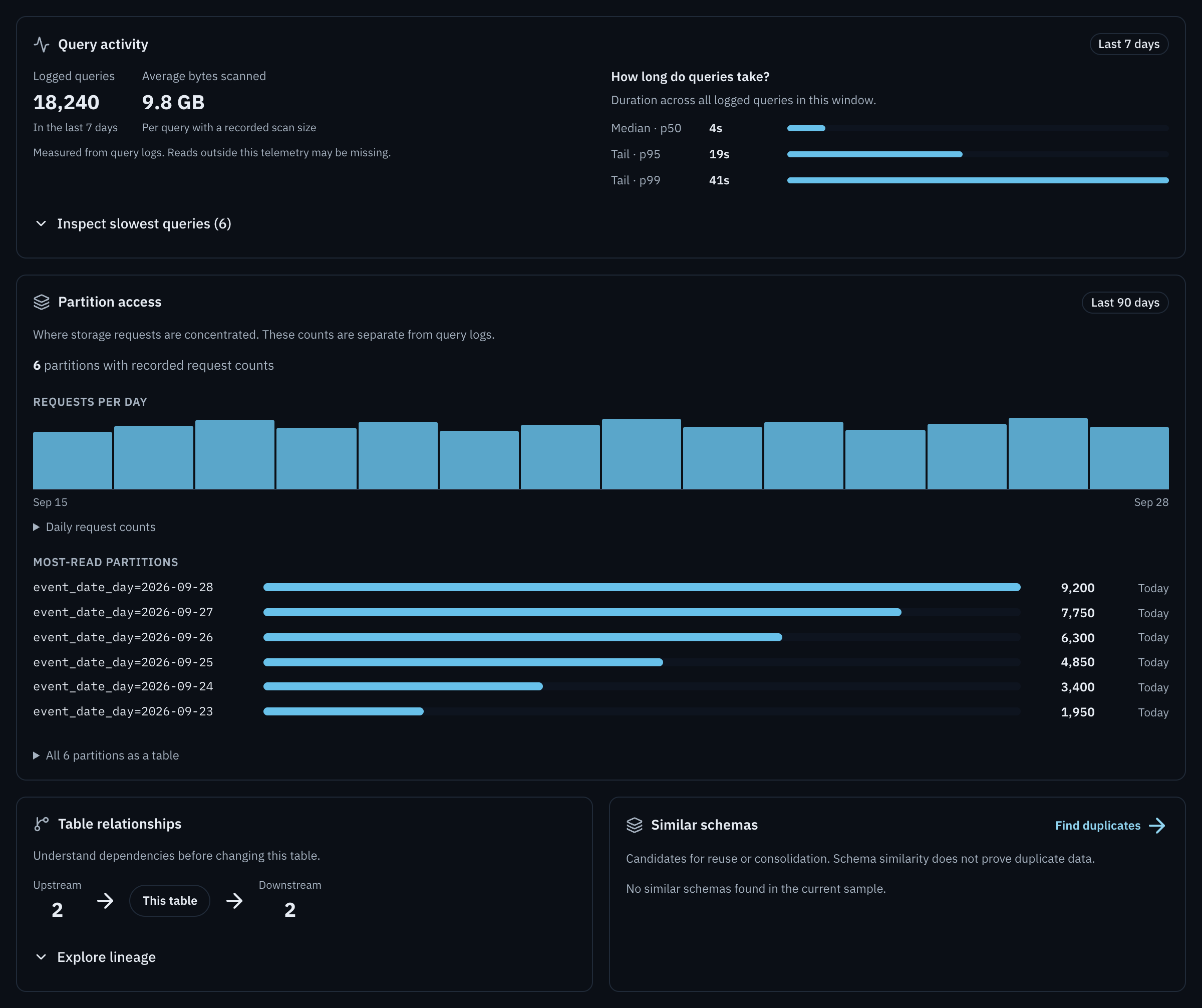The image size is (1202, 1008).
Task: Click the This table pill button
Action: tap(170, 901)
